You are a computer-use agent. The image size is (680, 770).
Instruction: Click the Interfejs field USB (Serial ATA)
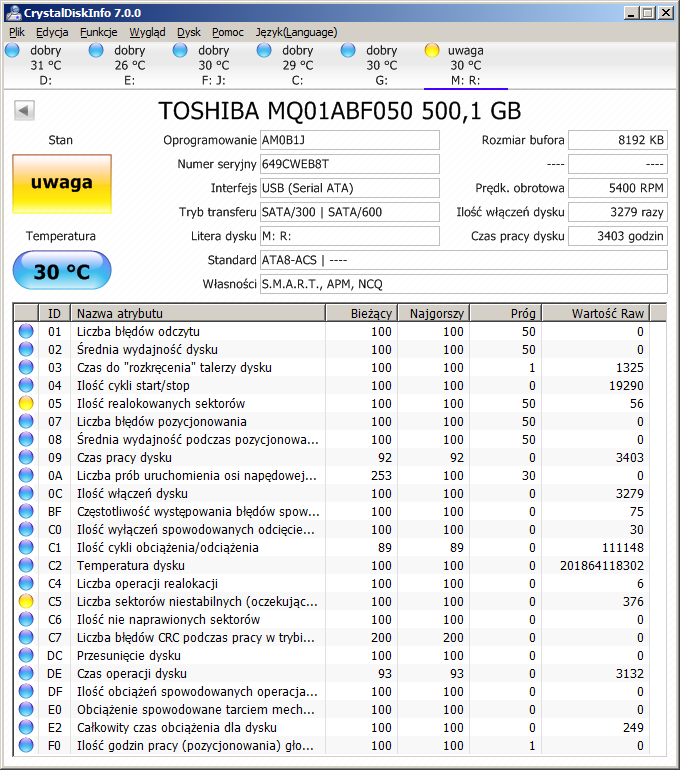tap(350, 188)
